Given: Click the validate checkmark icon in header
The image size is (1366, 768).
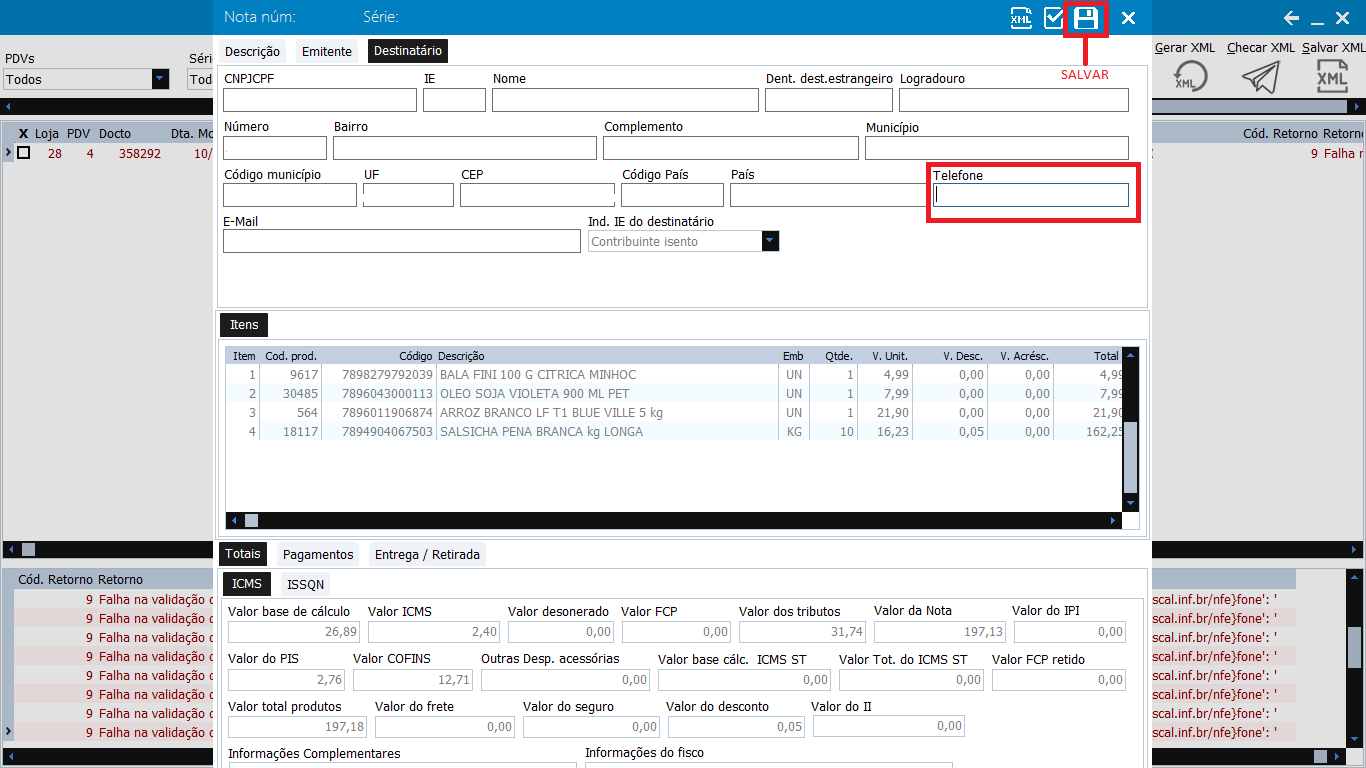Looking at the screenshot, I should click(1053, 18).
